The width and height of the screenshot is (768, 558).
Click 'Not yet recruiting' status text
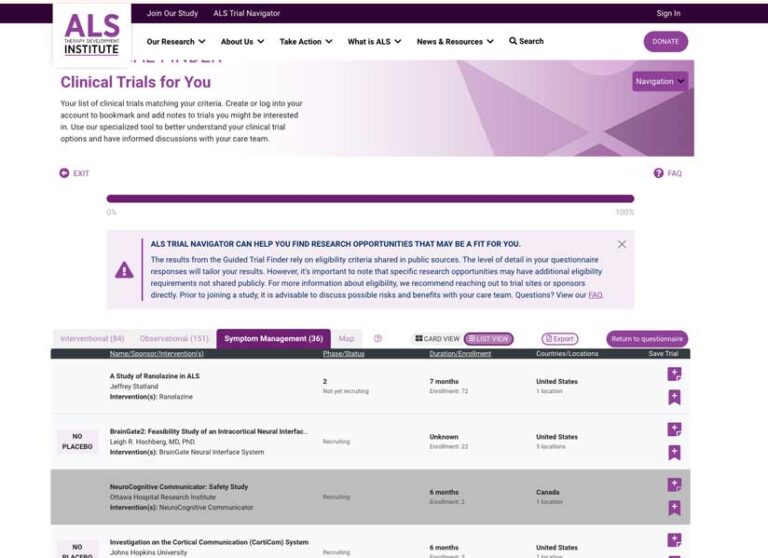pyautogui.click(x=345, y=391)
